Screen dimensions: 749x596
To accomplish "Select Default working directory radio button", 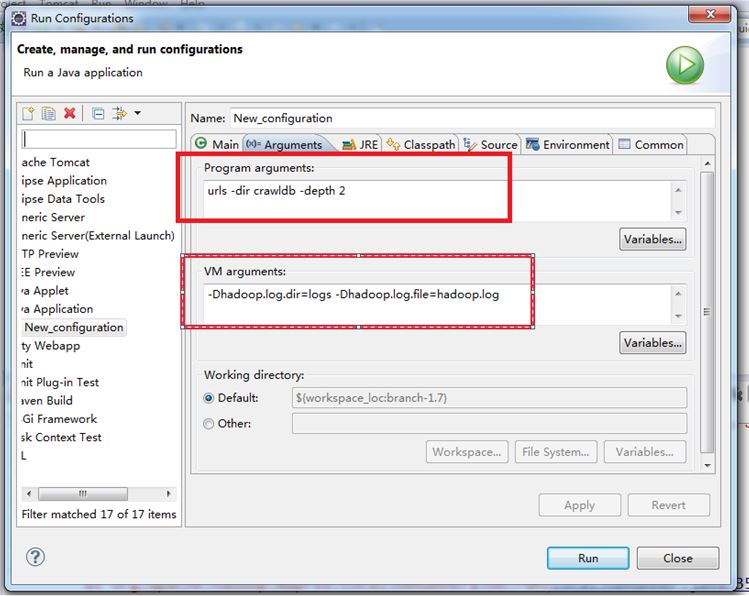I will tap(208, 398).
